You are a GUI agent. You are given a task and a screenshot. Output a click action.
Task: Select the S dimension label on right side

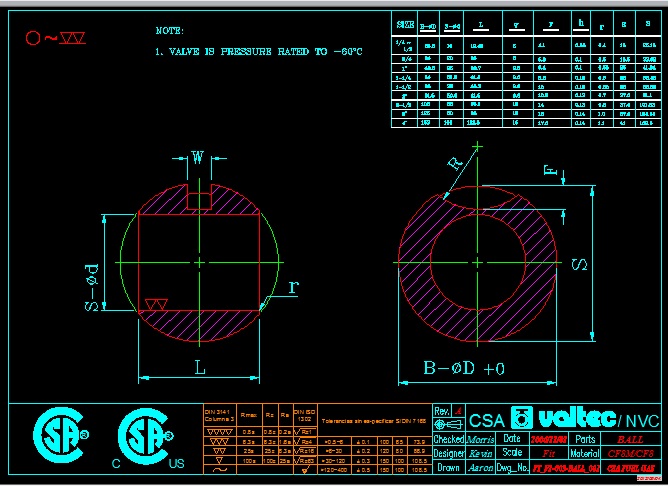(x=578, y=264)
